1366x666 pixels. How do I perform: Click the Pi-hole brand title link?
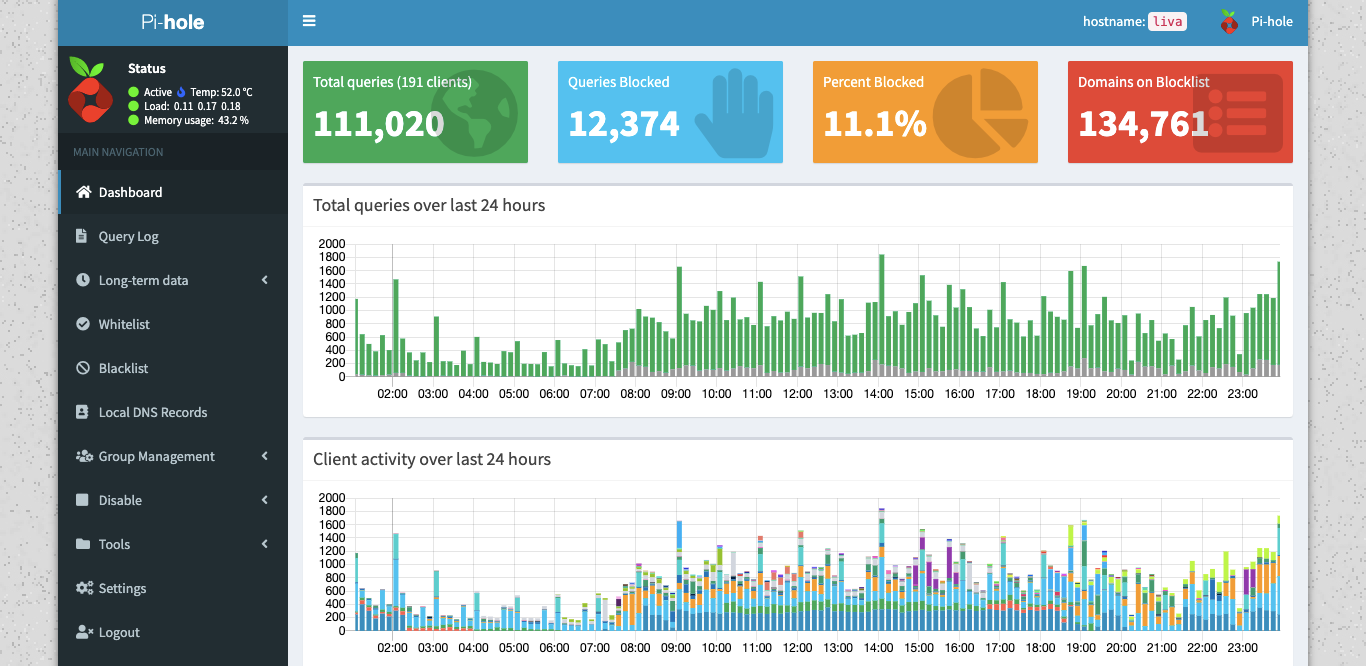pyautogui.click(x=173, y=22)
